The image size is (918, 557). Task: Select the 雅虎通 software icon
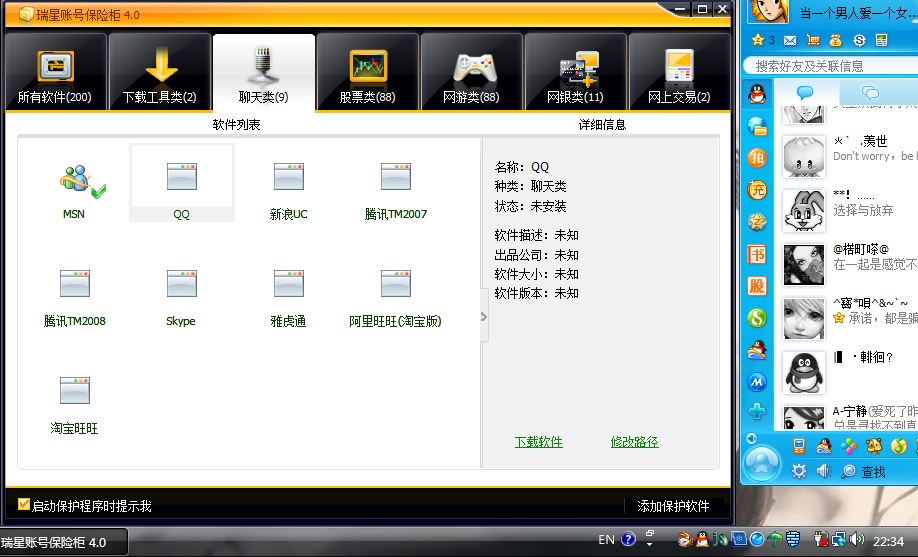click(x=289, y=283)
